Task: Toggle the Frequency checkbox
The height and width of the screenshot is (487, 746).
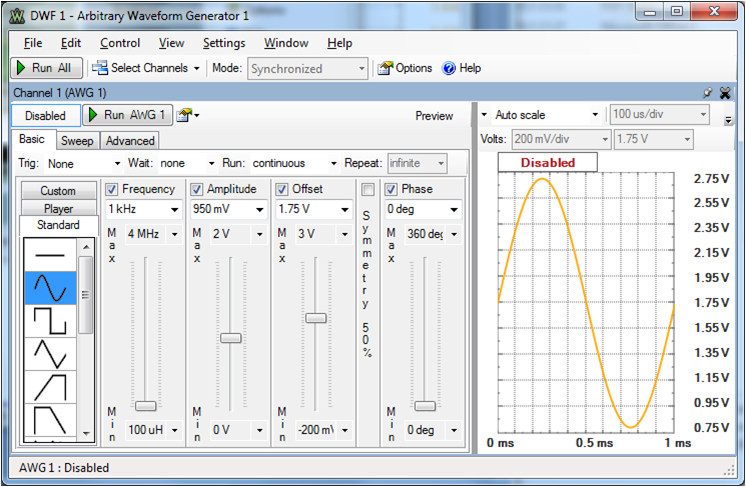Action: pos(112,189)
